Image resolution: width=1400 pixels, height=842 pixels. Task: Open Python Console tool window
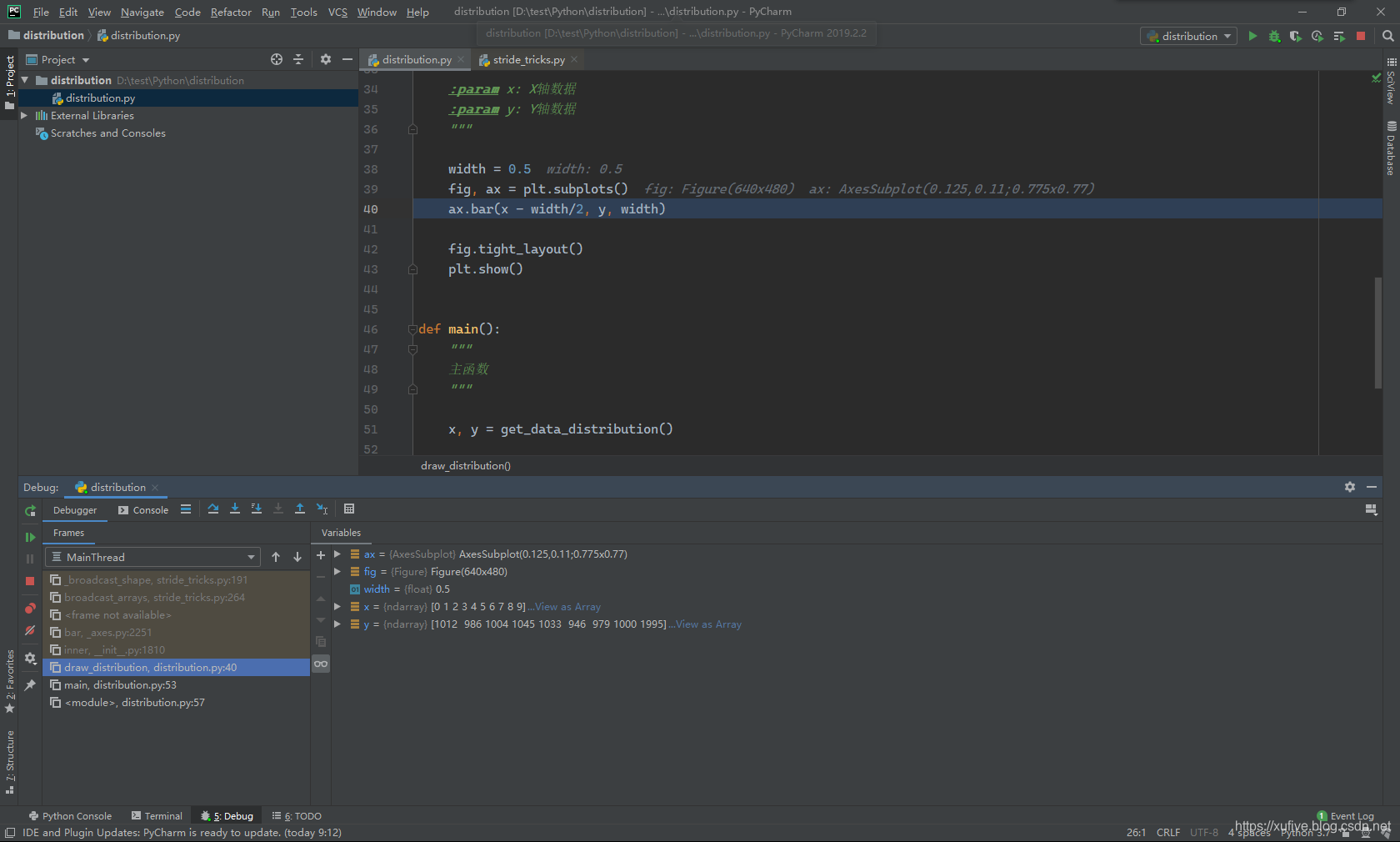pos(70,816)
